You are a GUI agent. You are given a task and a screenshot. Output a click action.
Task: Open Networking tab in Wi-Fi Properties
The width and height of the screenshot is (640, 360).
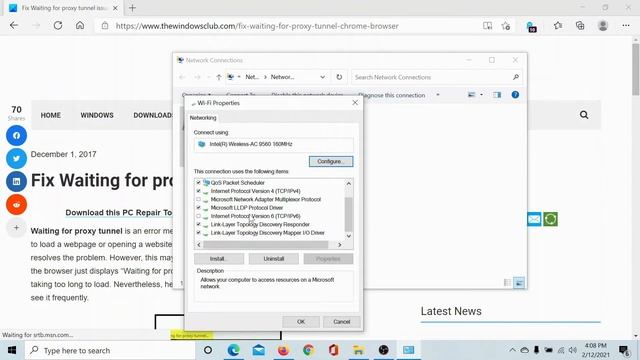[203, 118]
